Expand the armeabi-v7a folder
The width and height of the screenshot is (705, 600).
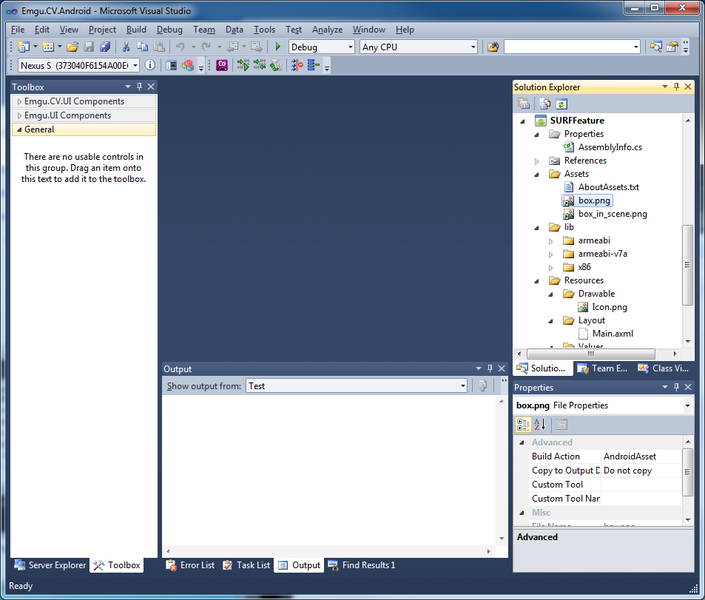[x=551, y=254]
